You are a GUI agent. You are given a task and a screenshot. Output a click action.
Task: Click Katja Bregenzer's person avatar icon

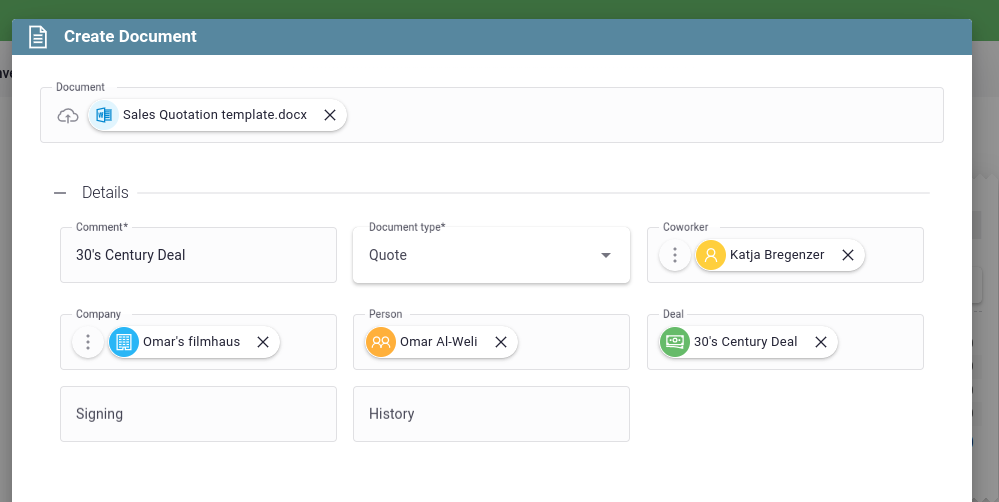pyautogui.click(x=711, y=255)
